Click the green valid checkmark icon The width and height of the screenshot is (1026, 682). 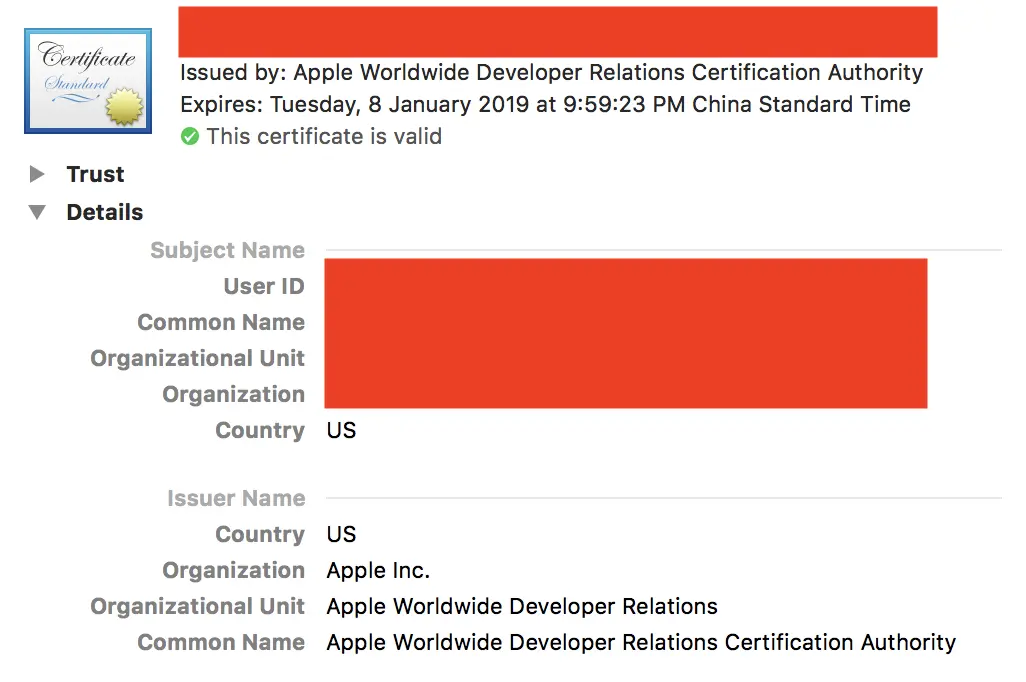point(190,137)
